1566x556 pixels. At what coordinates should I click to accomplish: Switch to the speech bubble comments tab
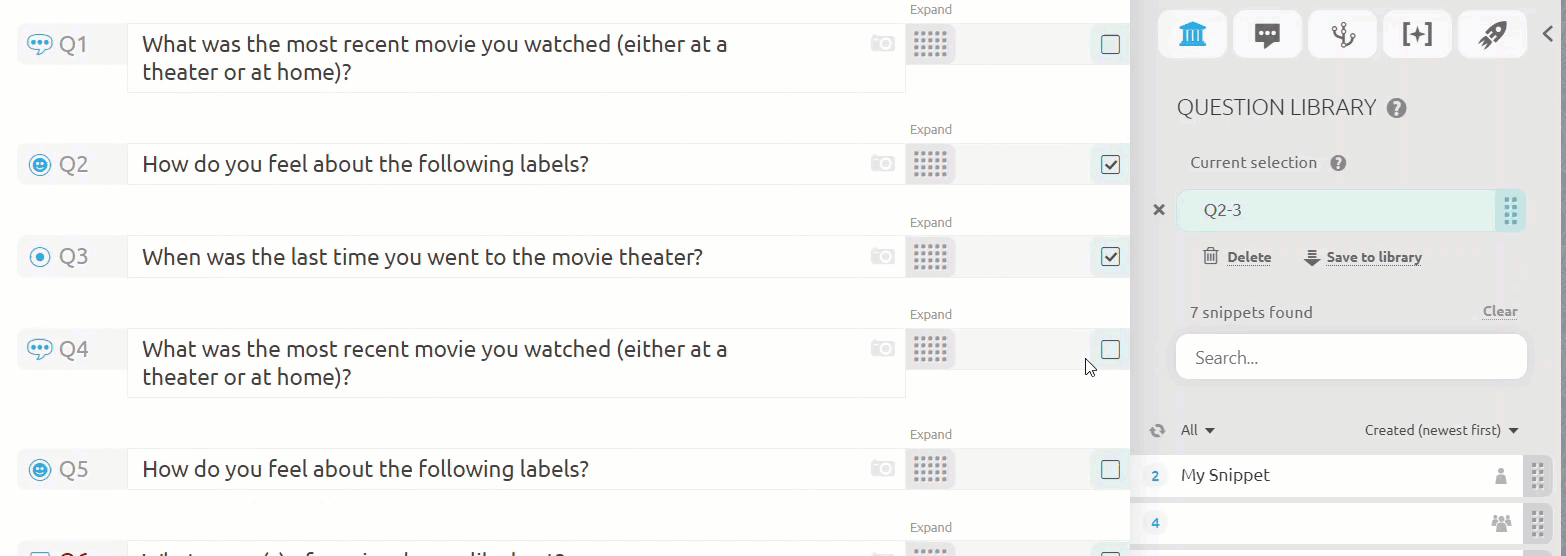pyautogui.click(x=1267, y=35)
